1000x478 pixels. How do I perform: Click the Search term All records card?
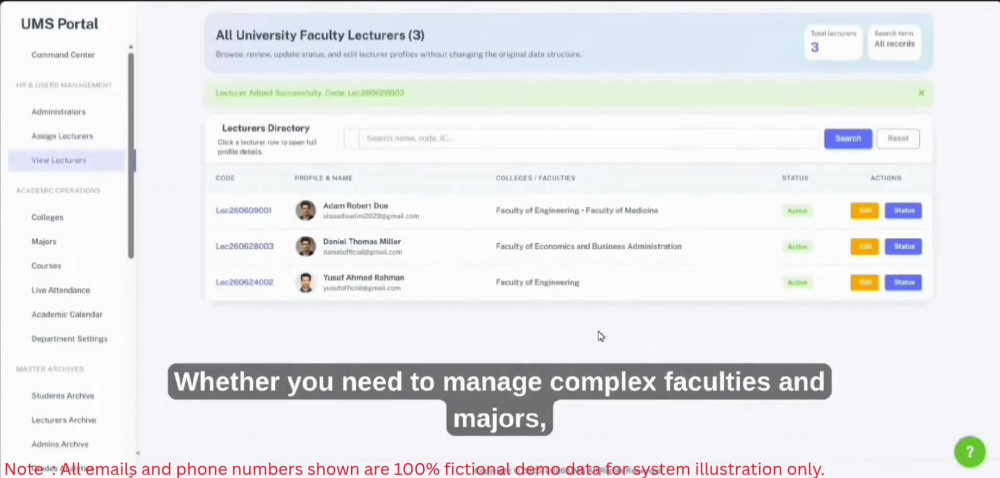click(x=894, y=41)
